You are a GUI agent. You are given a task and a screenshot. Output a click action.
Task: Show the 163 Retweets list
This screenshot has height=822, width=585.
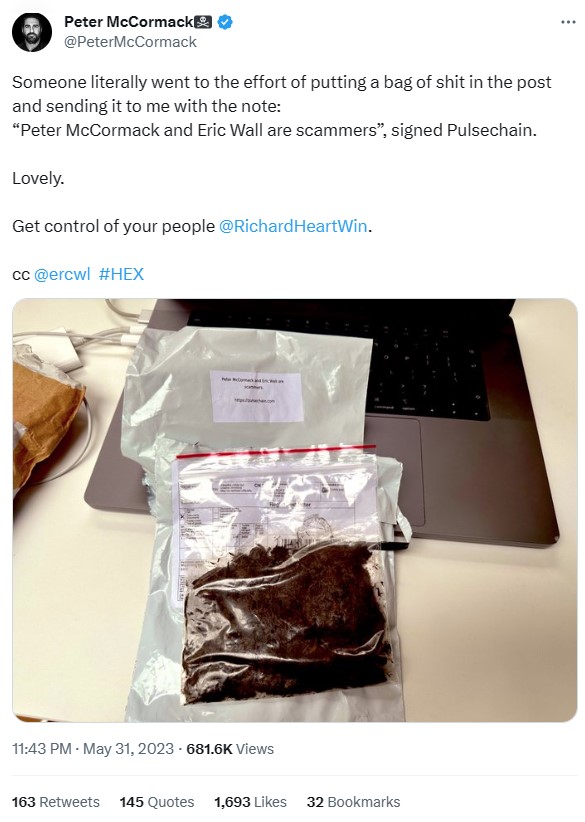click(x=56, y=802)
